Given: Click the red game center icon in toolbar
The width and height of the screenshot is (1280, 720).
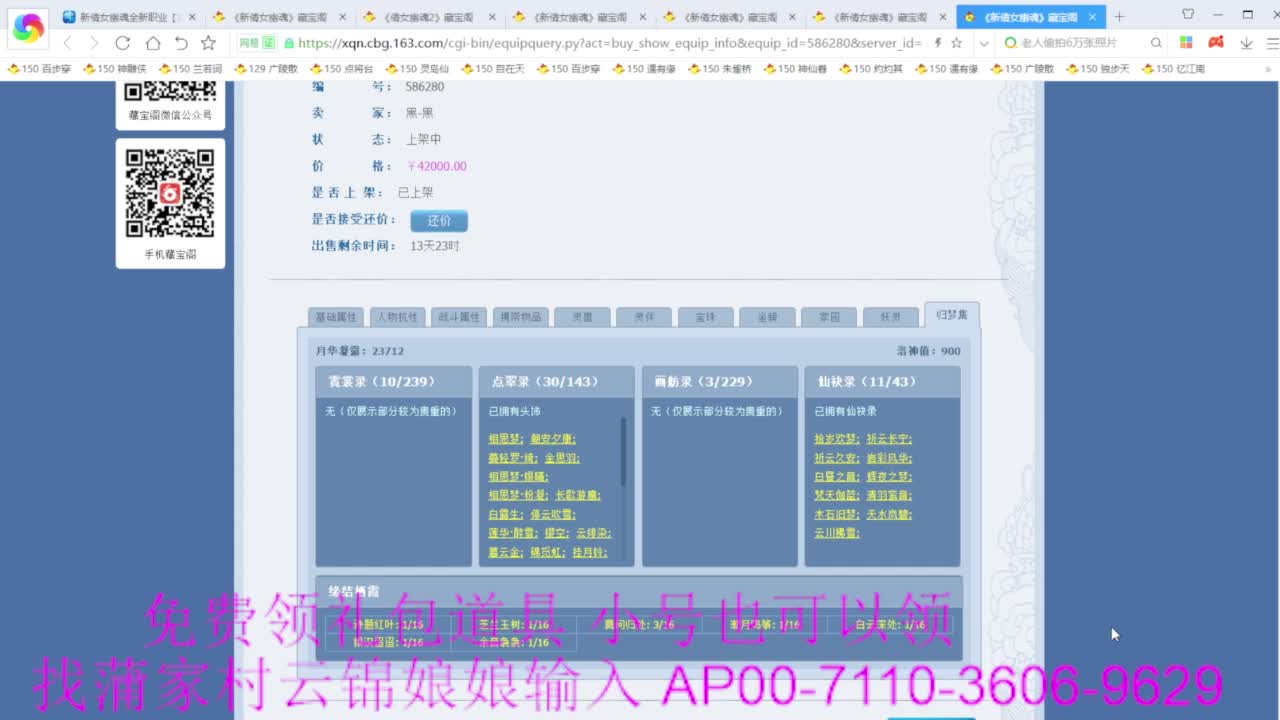Looking at the screenshot, I should tap(1215, 45).
